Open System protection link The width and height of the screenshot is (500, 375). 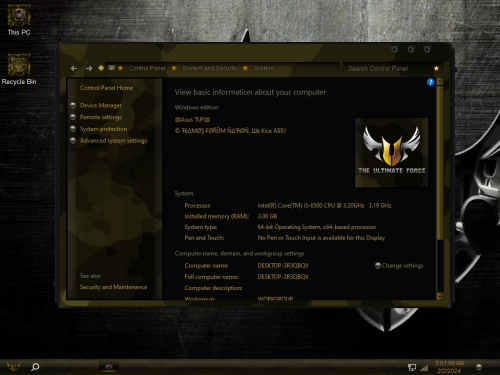coord(103,129)
